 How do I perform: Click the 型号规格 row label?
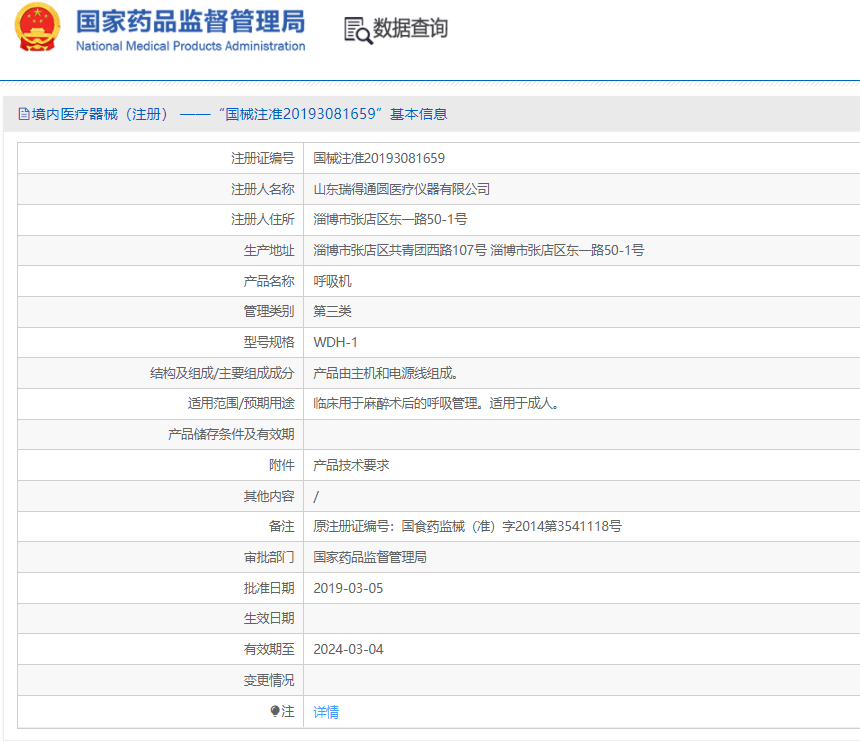point(269,342)
